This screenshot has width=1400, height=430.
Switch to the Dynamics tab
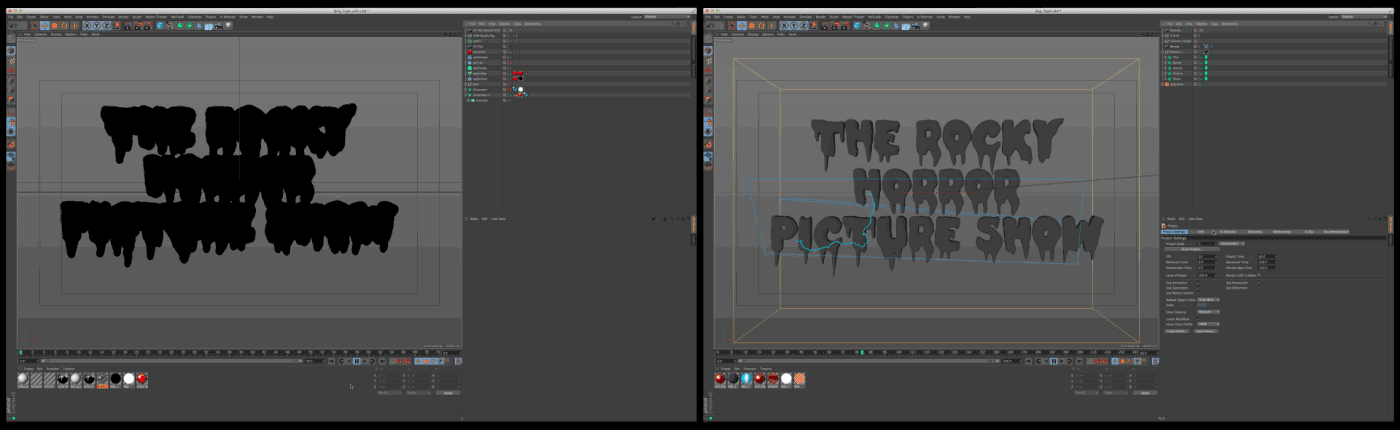tap(1255, 231)
